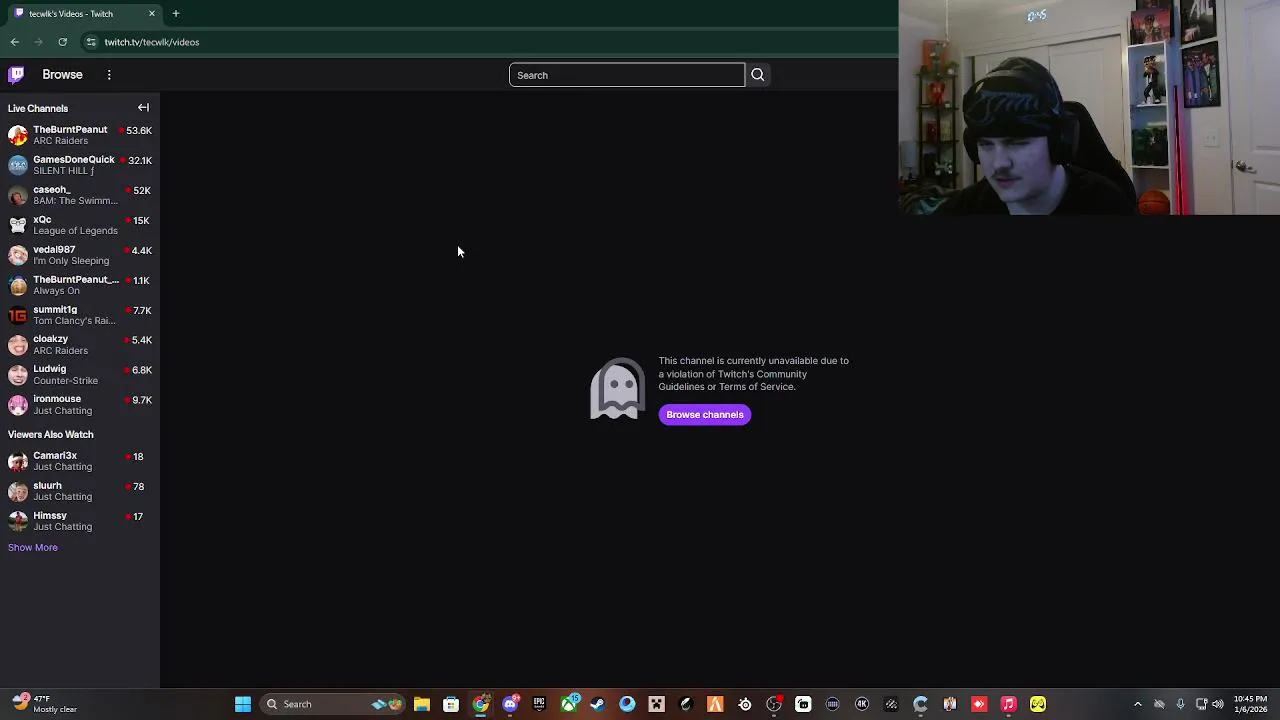
Task: Open the 4K app from taskbar
Action: coord(862,704)
